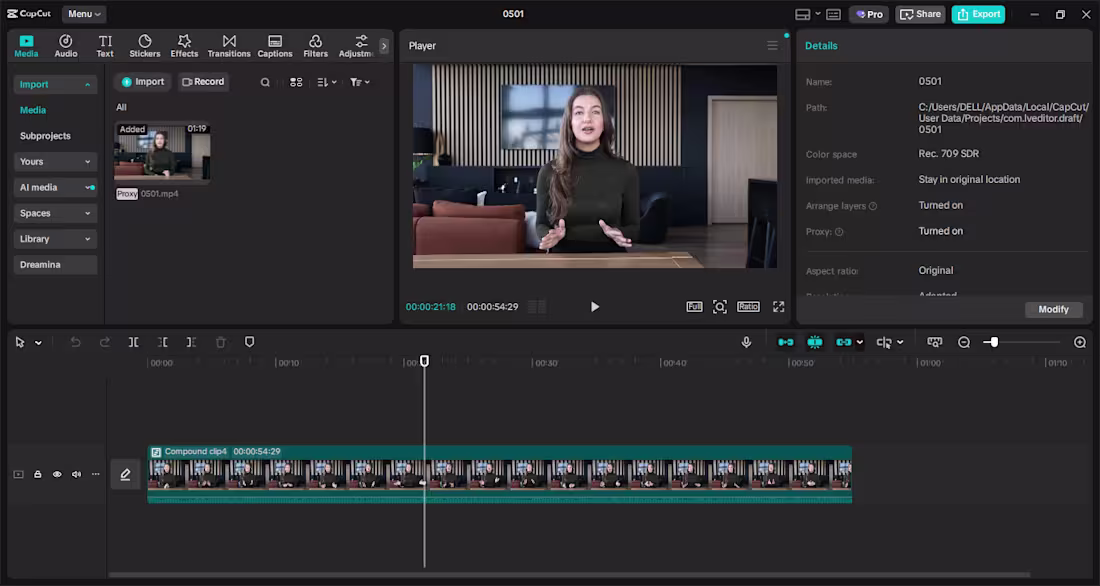This screenshot has height=586, width=1100.
Task: Click the snapshot focus icon in player
Action: [720, 307]
